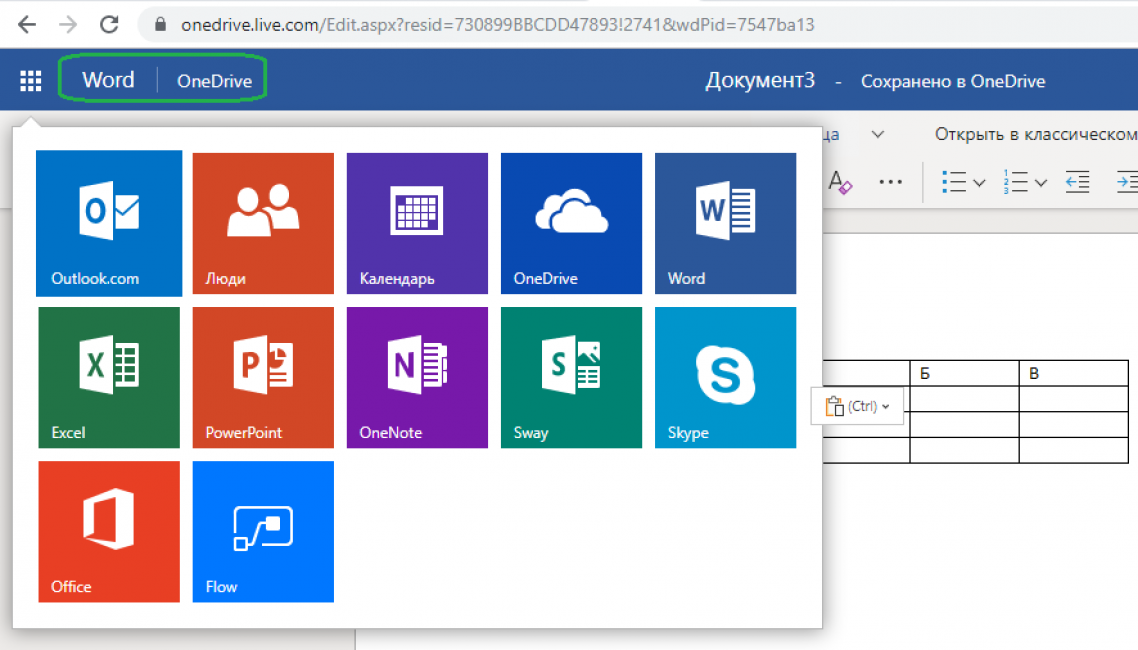Image resolution: width=1138 pixels, height=650 pixels.
Task: Expand the numbered list dropdown arrow
Action: tap(1041, 183)
